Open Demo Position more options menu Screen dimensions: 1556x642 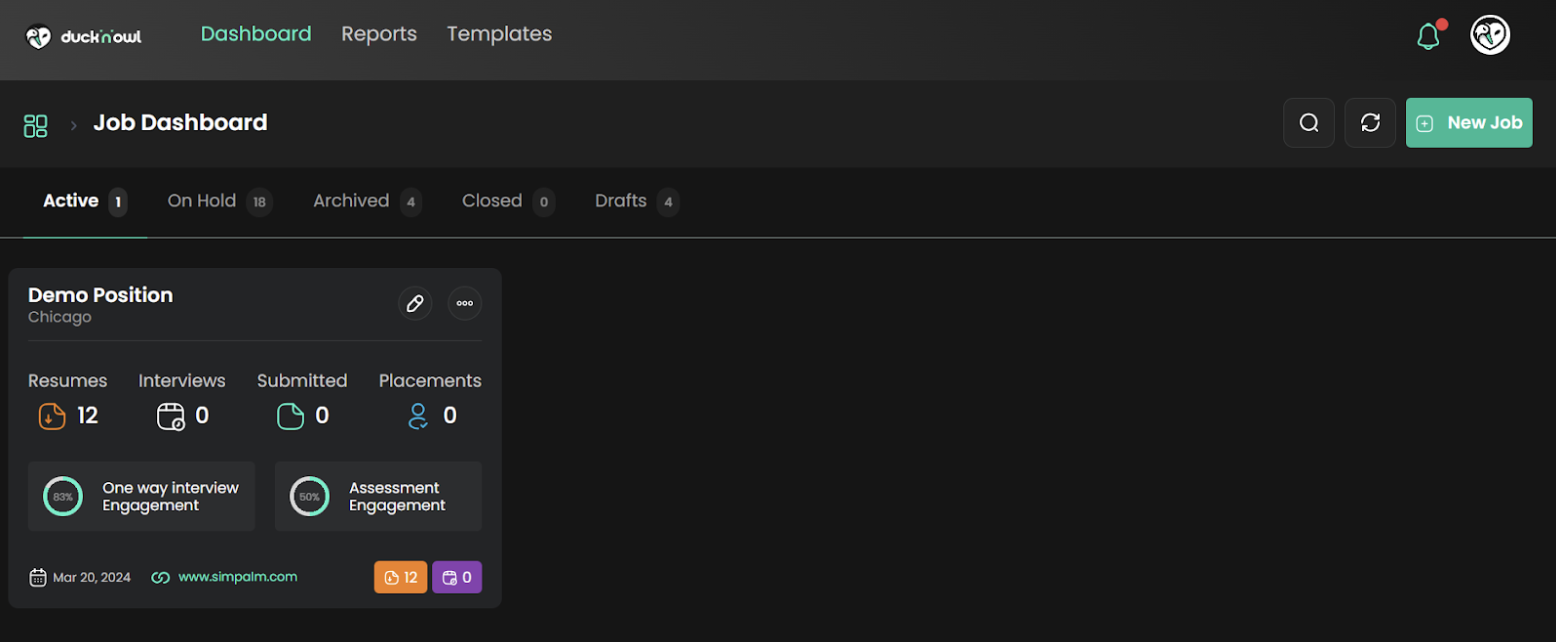coord(464,303)
